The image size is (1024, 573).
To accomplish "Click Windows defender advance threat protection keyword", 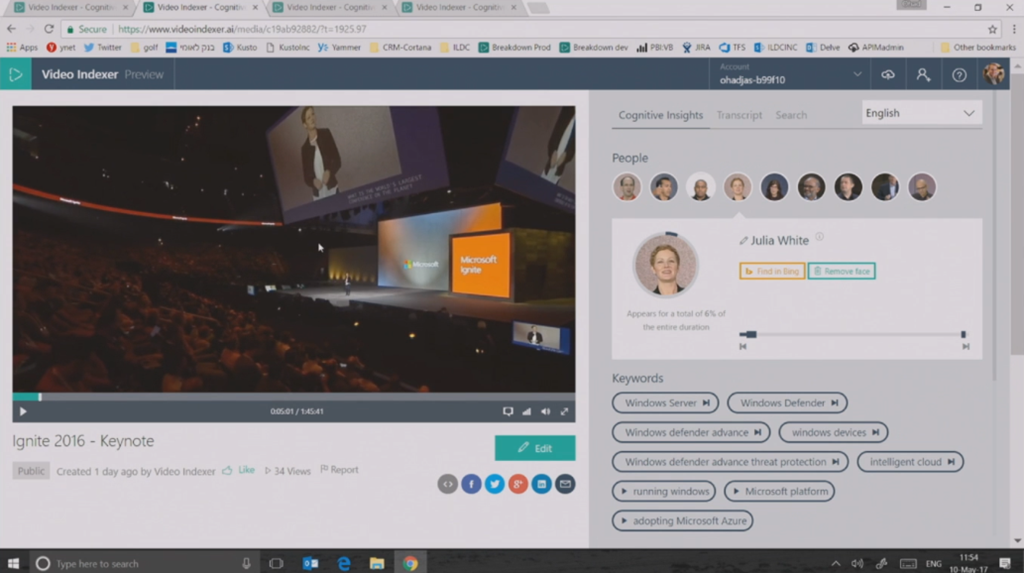I will [x=730, y=462].
